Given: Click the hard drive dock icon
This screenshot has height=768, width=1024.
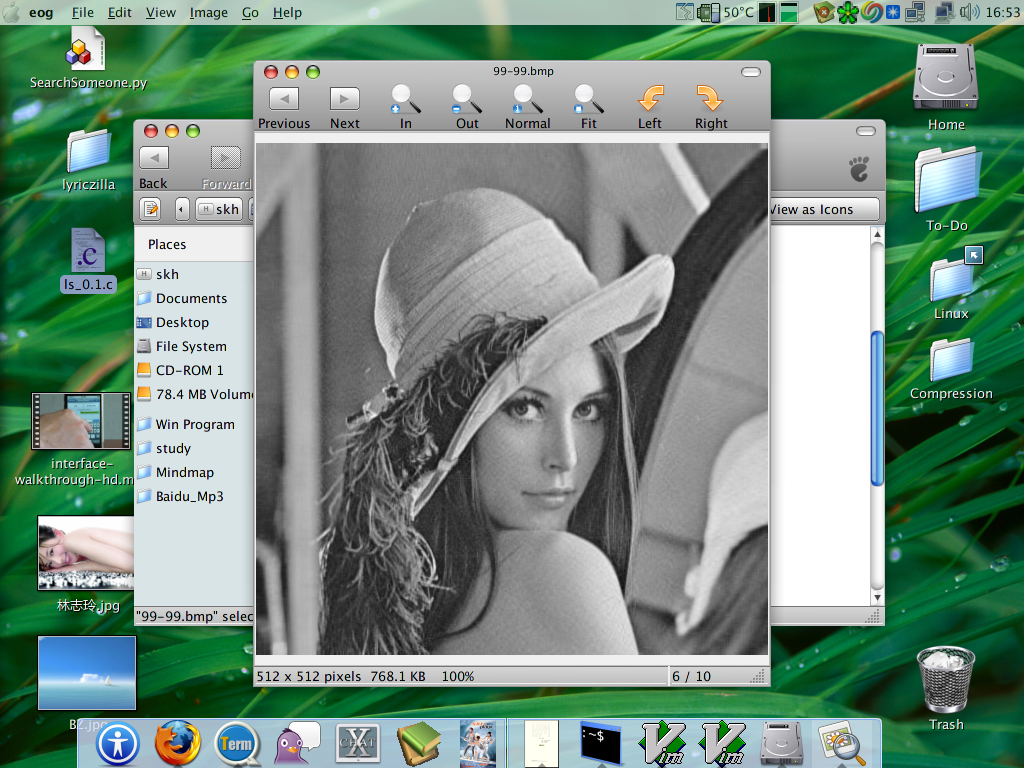Looking at the screenshot, I should [x=782, y=744].
